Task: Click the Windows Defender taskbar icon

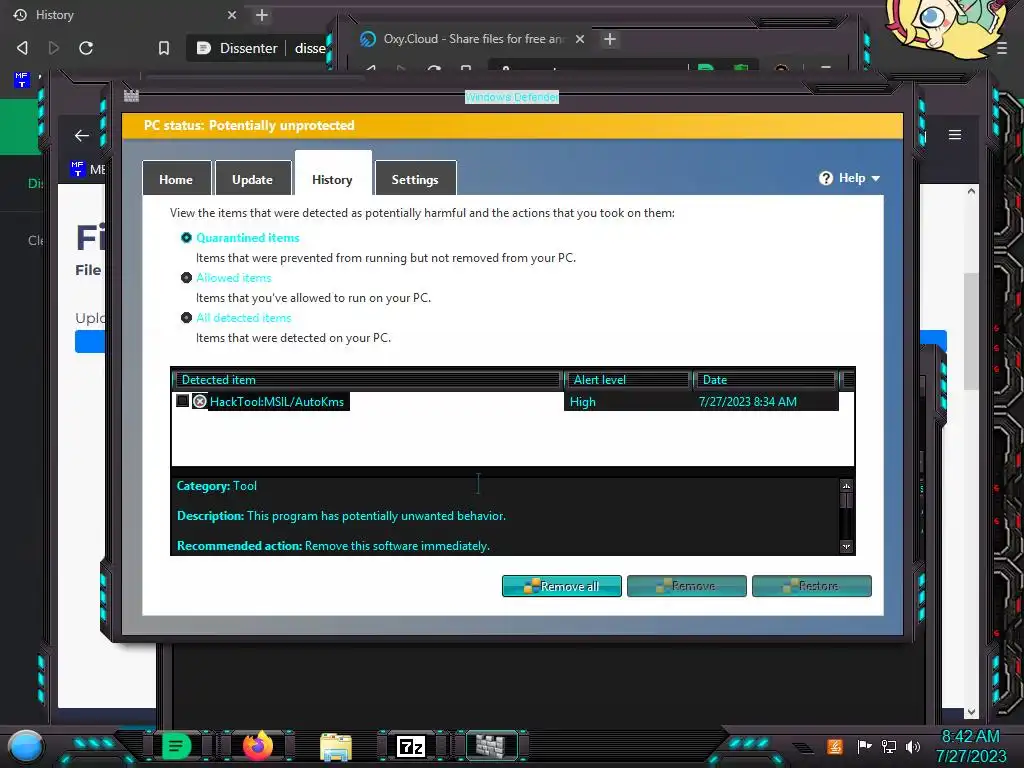Action: pos(490,745)
